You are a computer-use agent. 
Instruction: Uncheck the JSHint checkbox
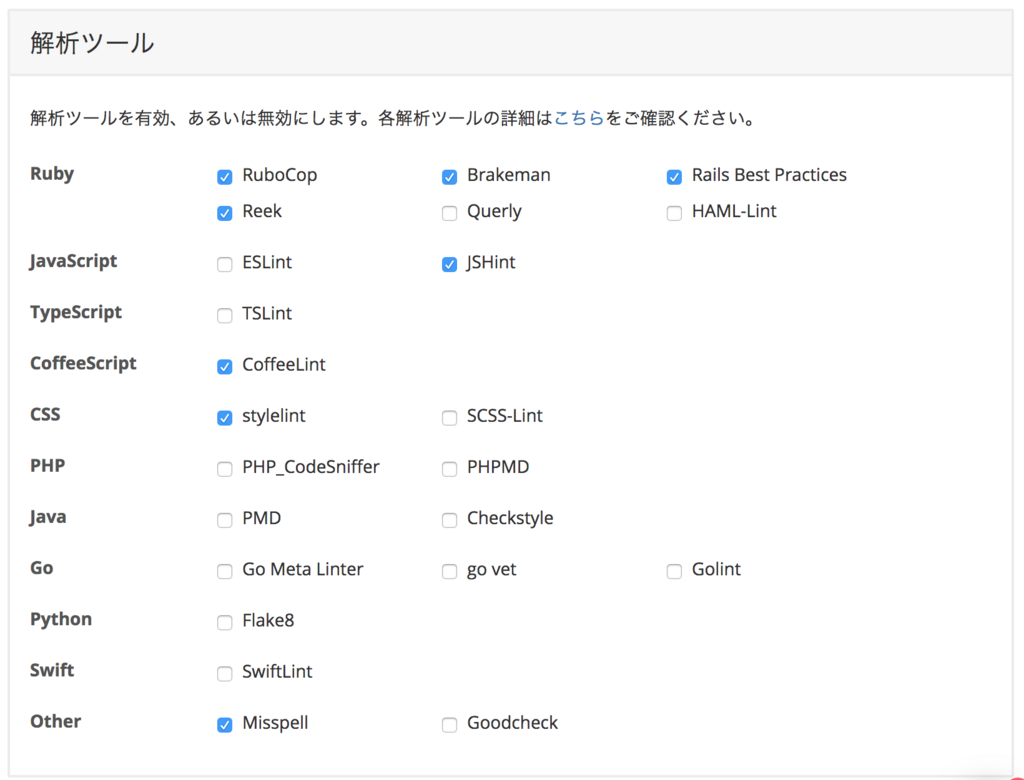click(449, 265)
